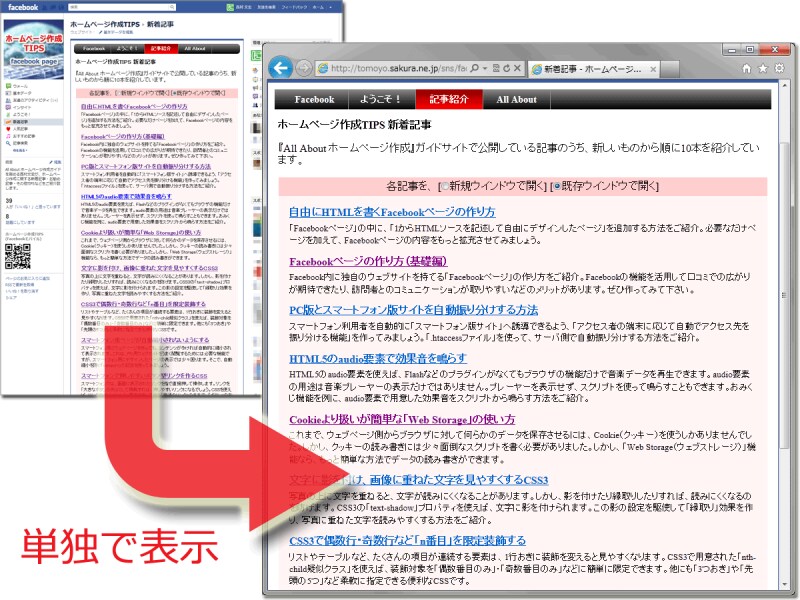Open the Cookieより扱いが簡単な Web Storage link in IE
Image resolution: width=800 pixels, height=600 pixels.
point(402,419)
